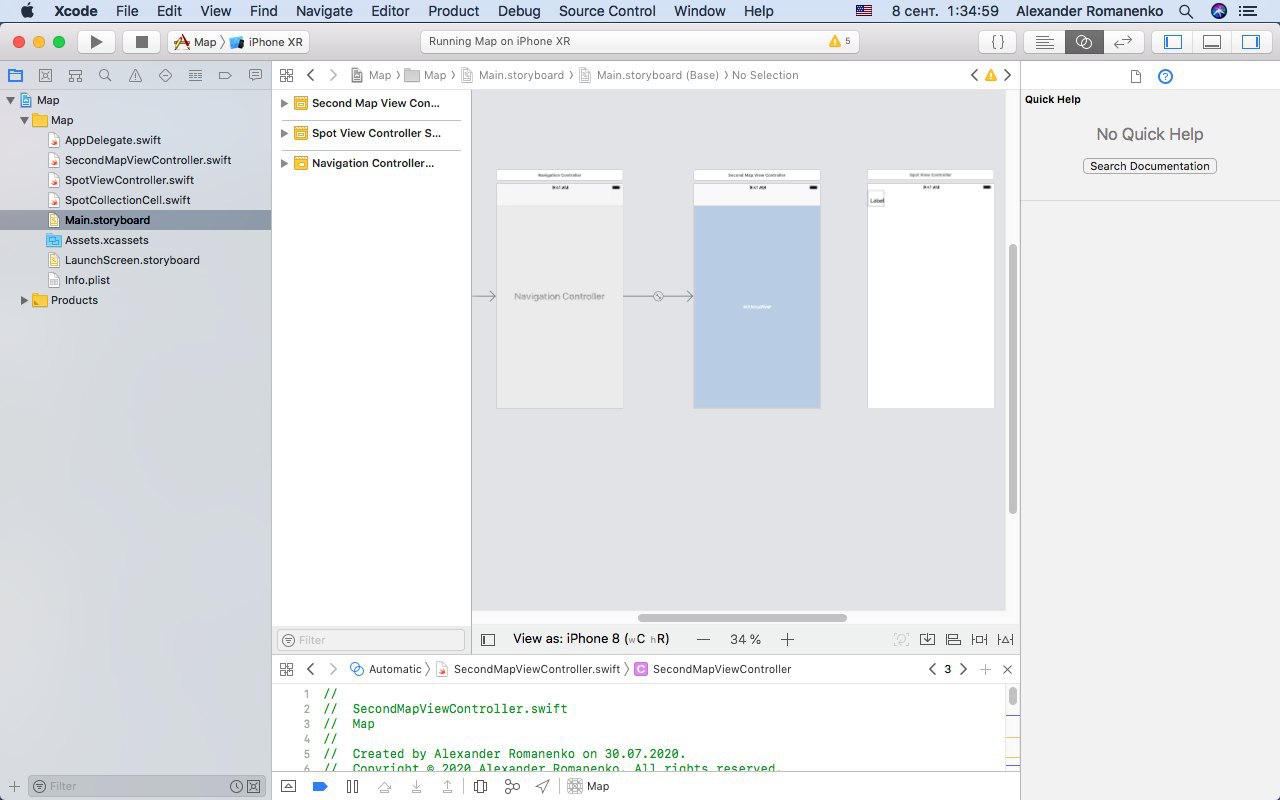1280x800 pixels.
Task: Open the Map scheme selector
Action: pyautogui.click(x=195, y=42)
